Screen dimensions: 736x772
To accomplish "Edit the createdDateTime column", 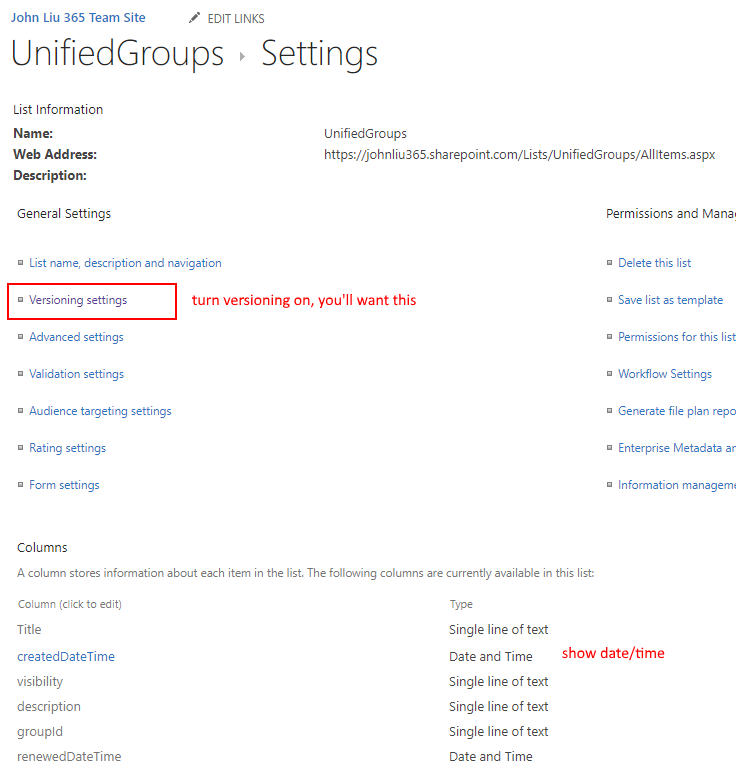I will coord(66,657).
